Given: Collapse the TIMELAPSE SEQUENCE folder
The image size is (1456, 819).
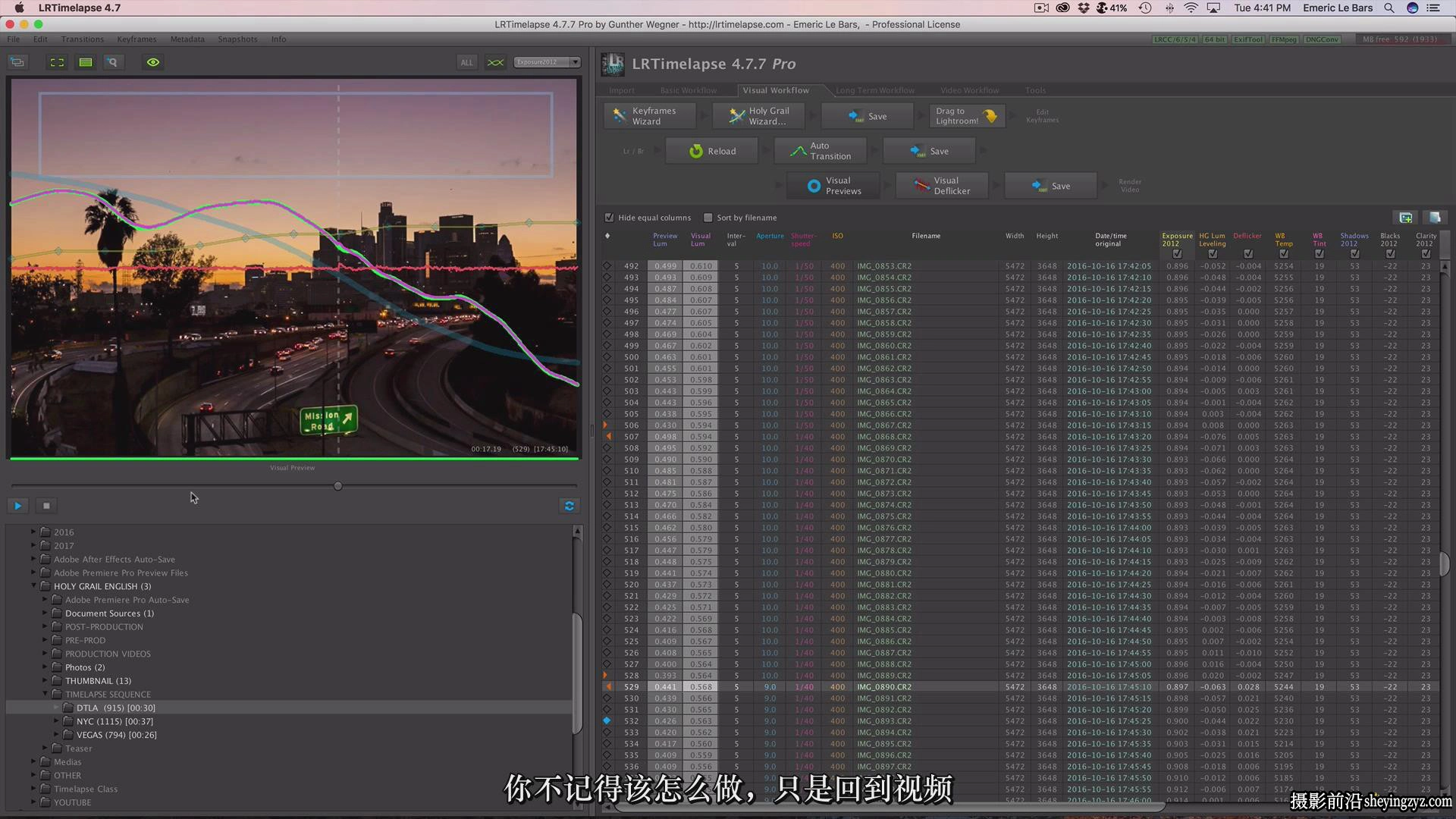Looking at the screenshot, I should 45,694.
